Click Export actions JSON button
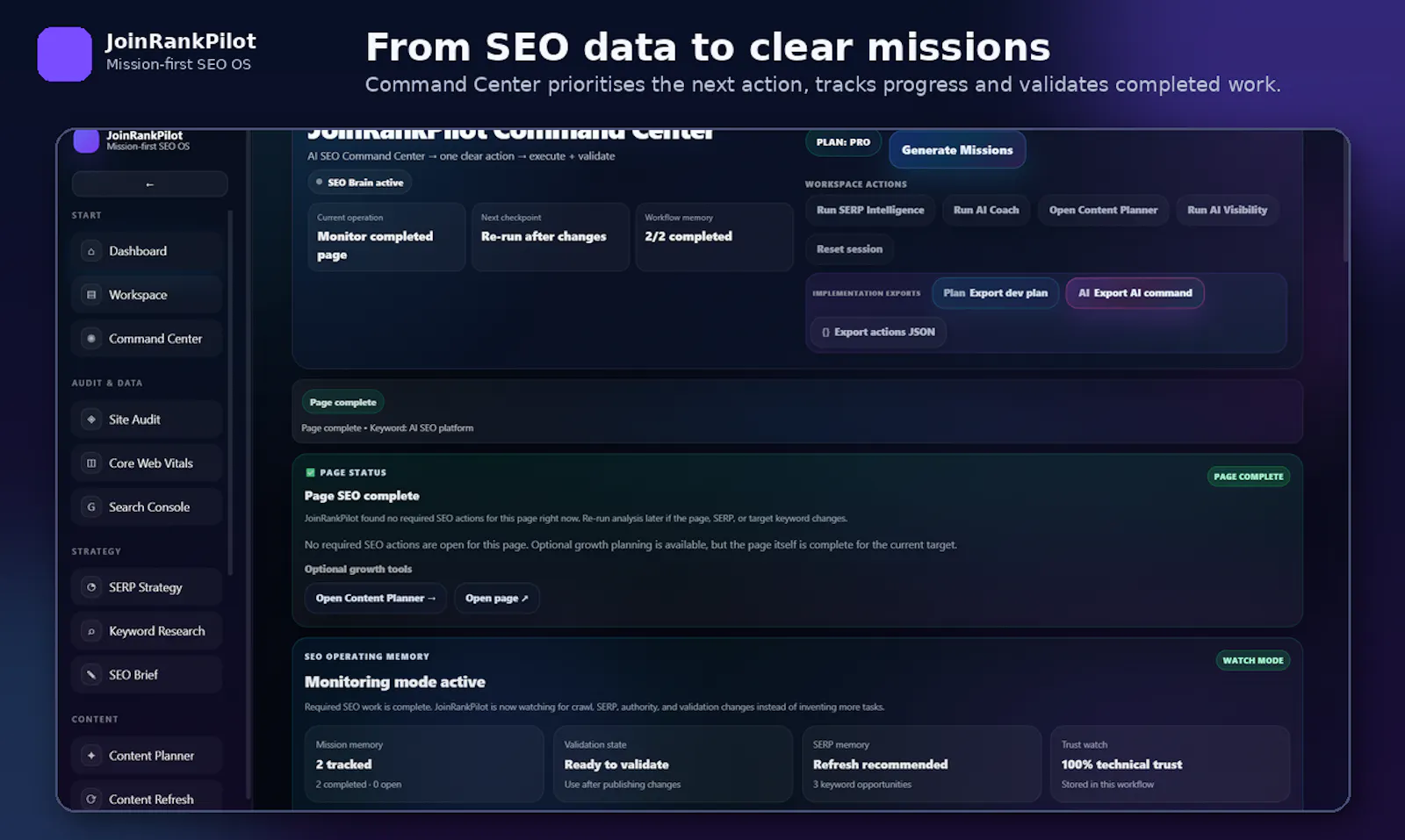 click(878, 332)
